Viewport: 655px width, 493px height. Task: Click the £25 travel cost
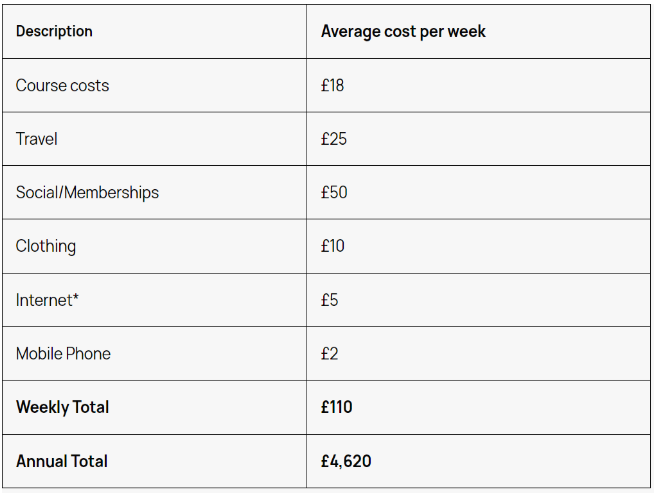[x=334, y=139]
